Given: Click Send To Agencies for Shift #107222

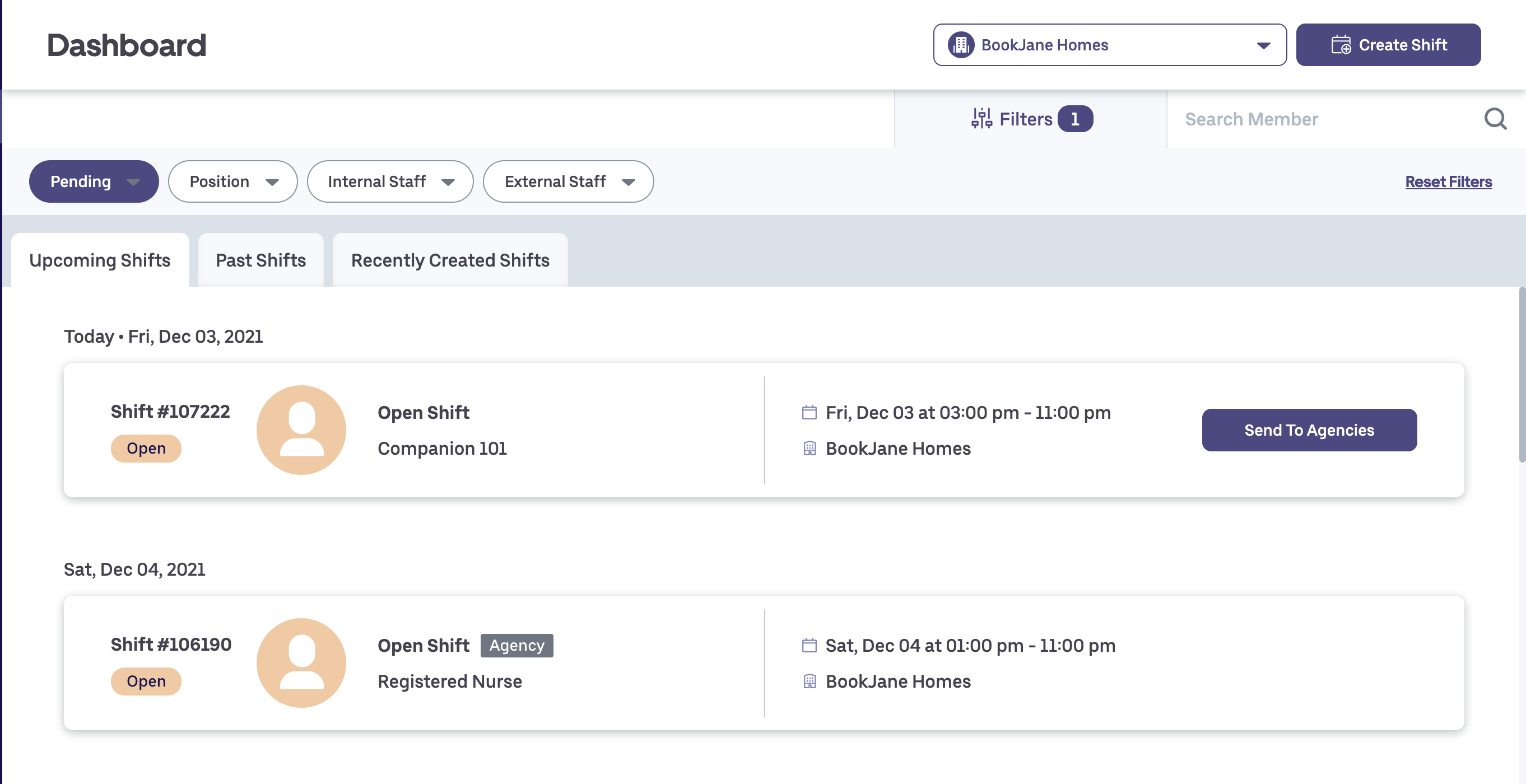Looking at the screenshot, I should (x=1309, y=430).
